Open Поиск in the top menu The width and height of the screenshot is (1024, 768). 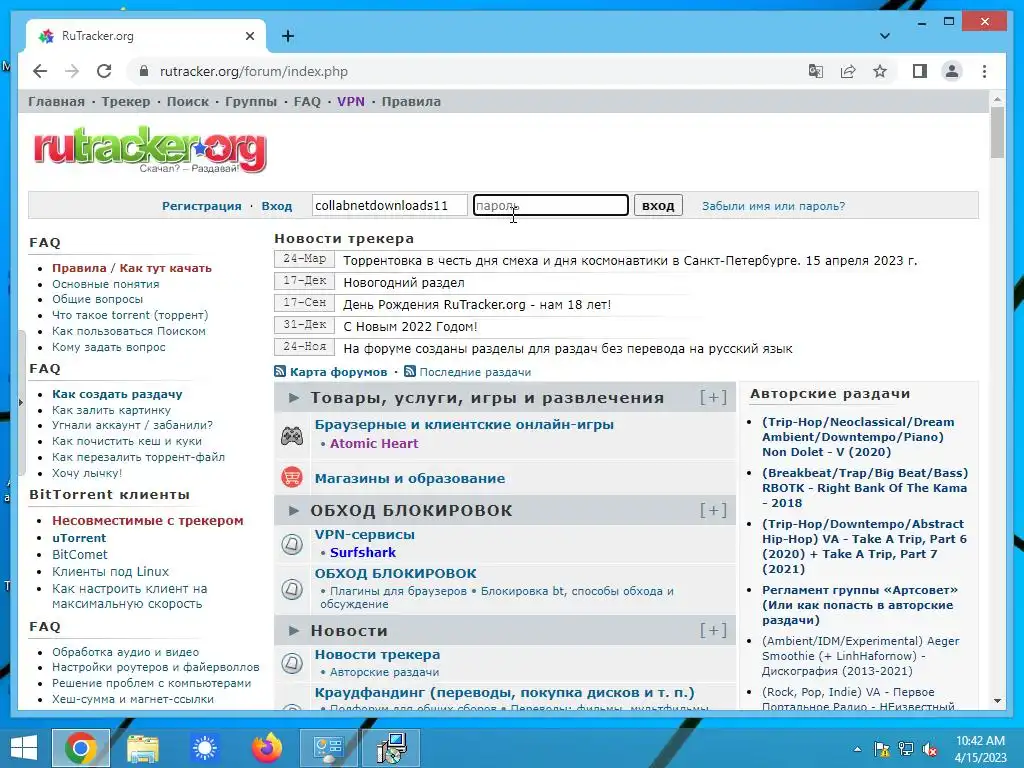tap(187, 101)
